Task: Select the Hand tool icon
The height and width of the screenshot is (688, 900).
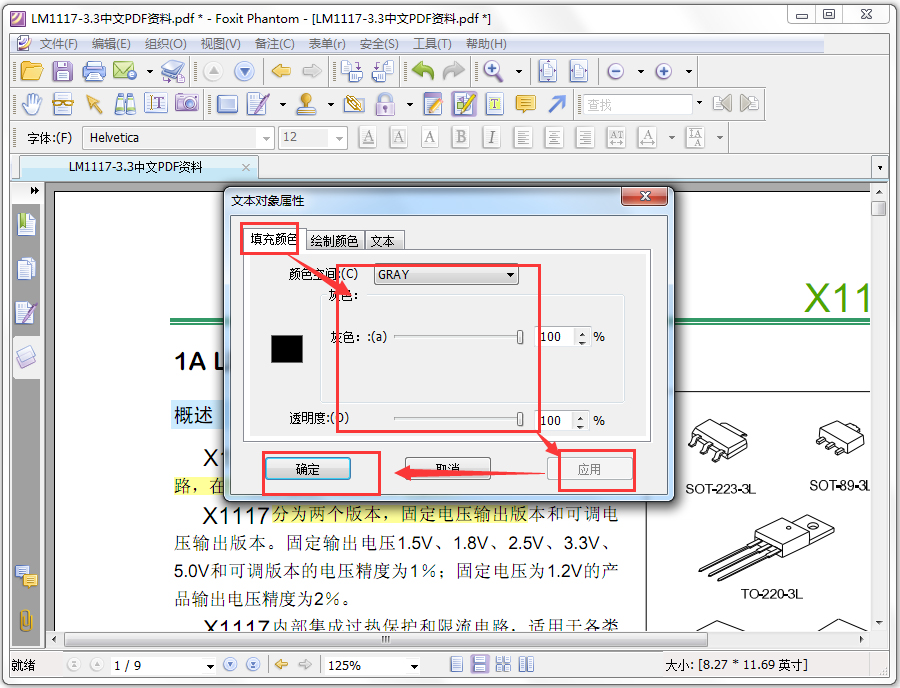Action: [32, 104]
